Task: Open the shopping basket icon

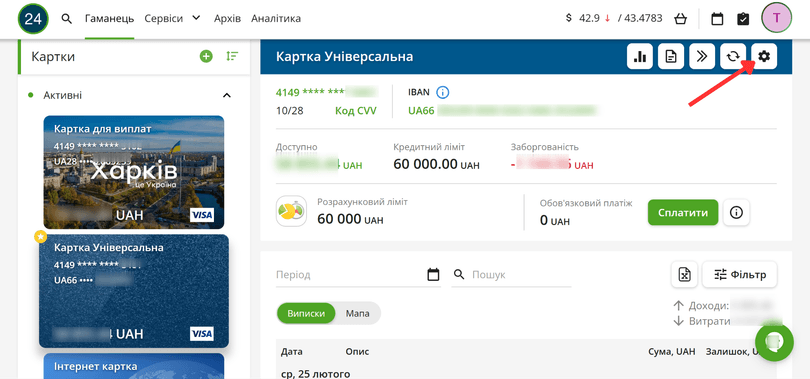Action: 680,19
